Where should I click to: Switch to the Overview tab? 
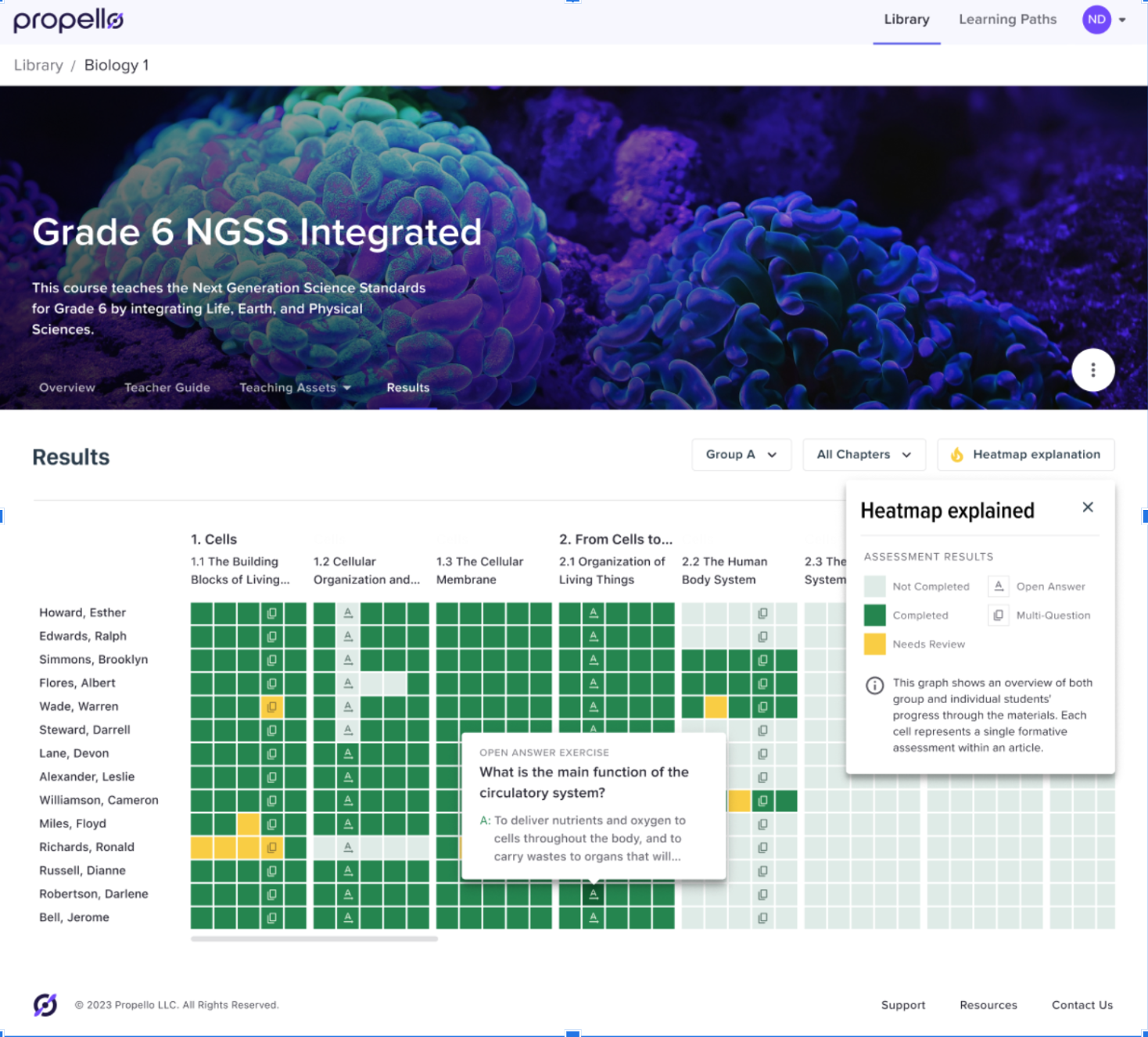pyautogui.click(x=66, y=387)
